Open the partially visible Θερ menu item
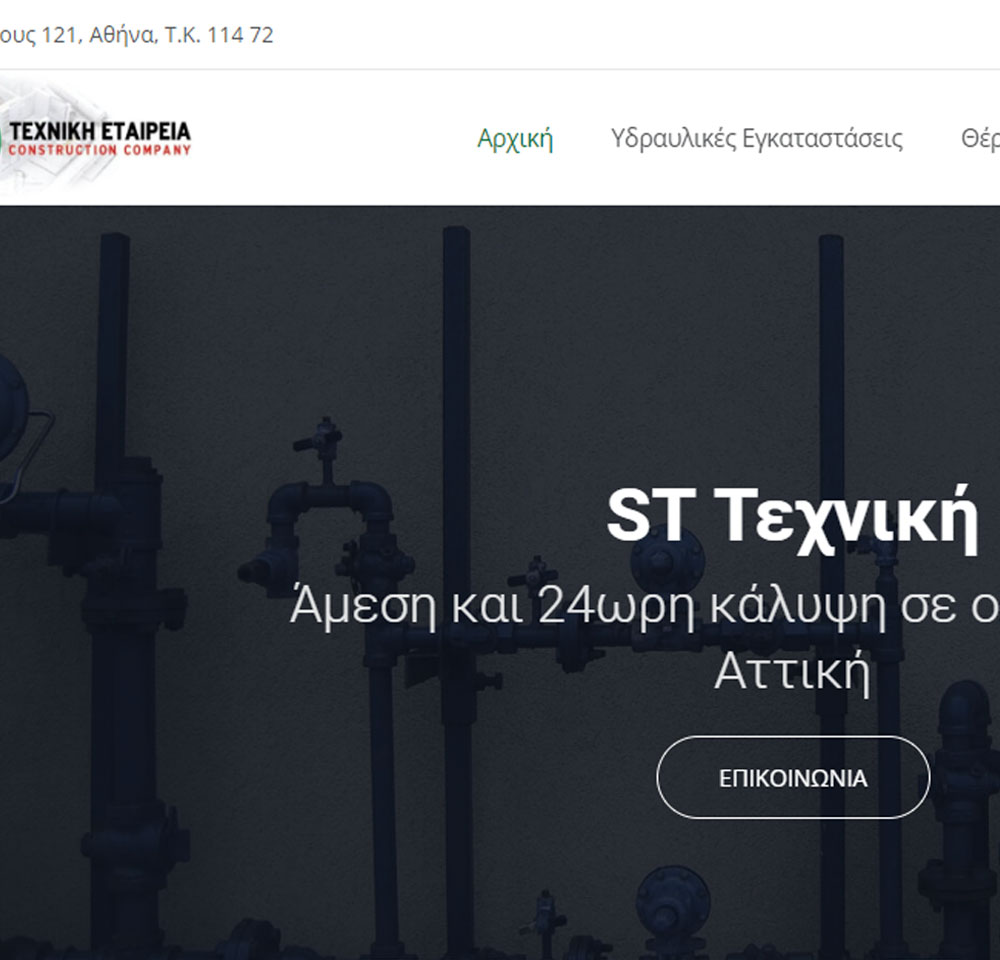1000x960 pixels. pos(980,139)
